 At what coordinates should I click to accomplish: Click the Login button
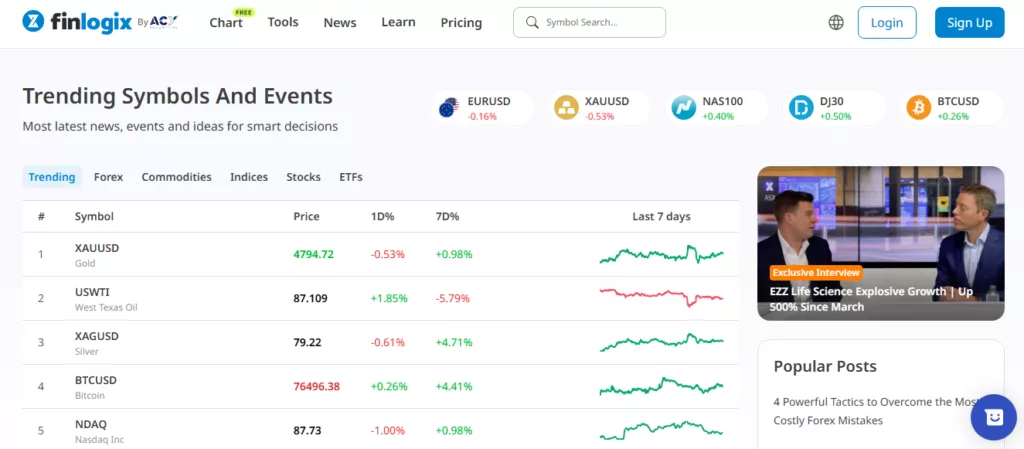tap(887, 23)
